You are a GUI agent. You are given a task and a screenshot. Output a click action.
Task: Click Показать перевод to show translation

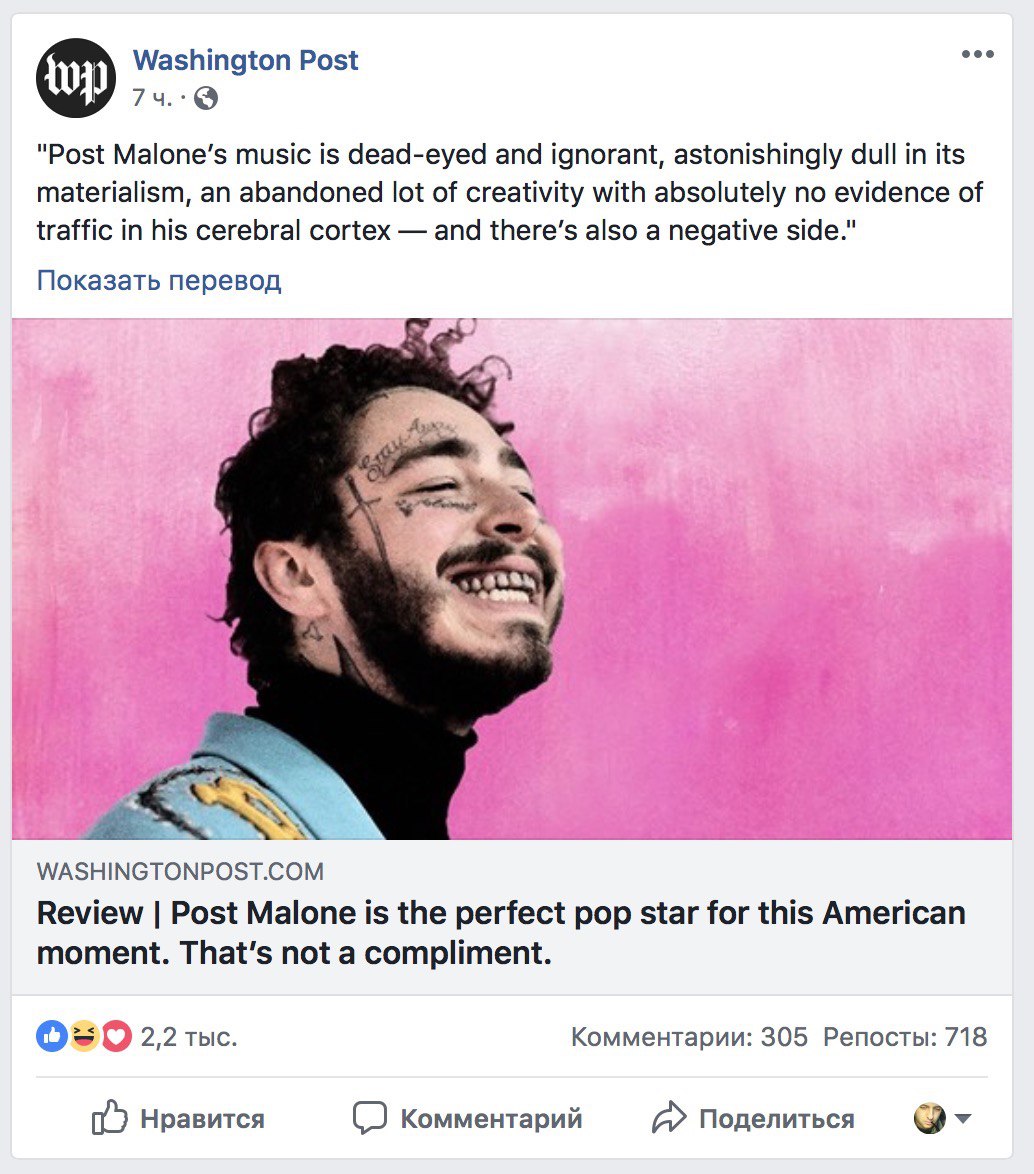[x=159, y=280]
